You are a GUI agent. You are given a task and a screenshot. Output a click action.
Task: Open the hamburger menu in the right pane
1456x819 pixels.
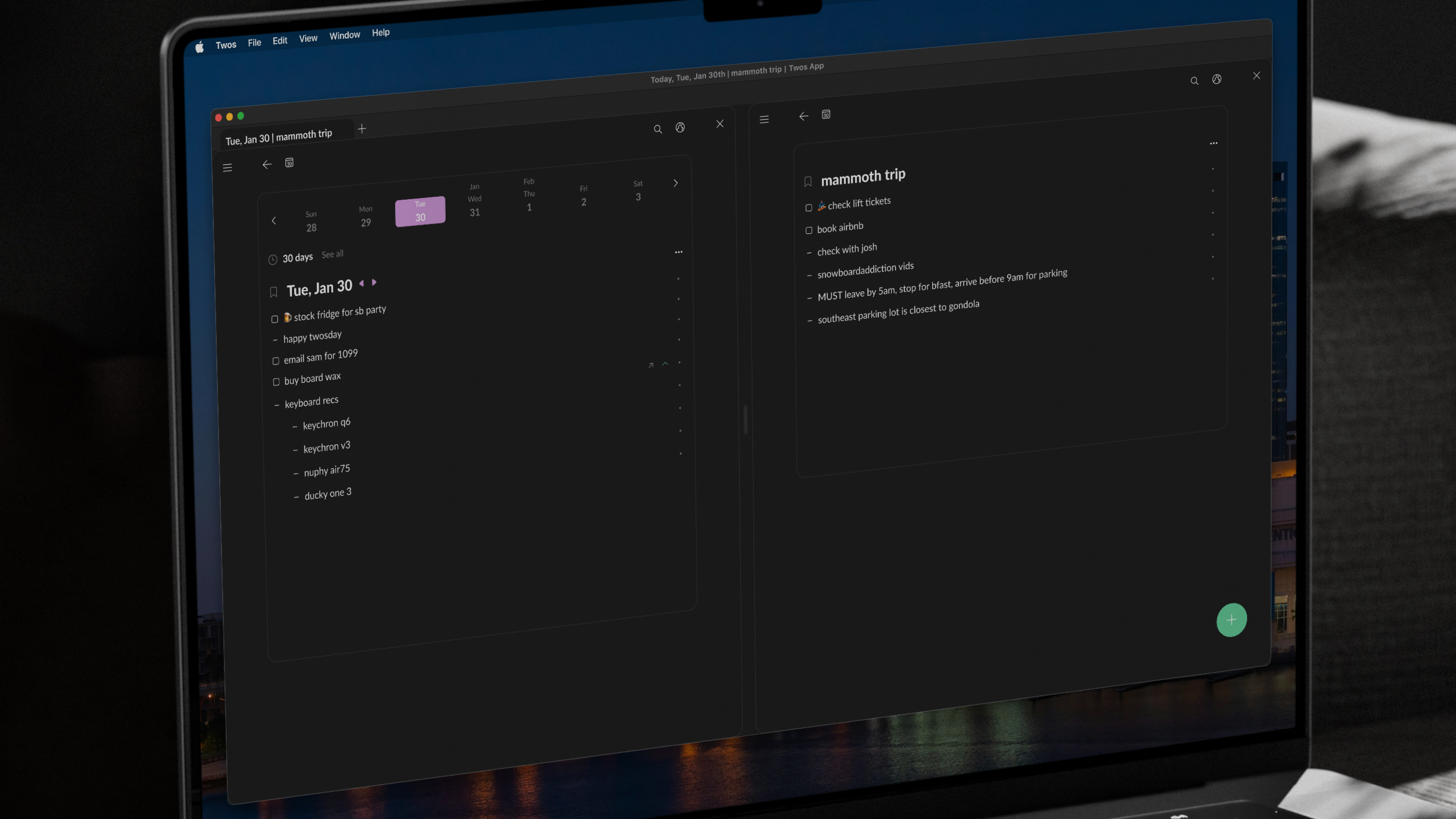[x=764, y=119]
